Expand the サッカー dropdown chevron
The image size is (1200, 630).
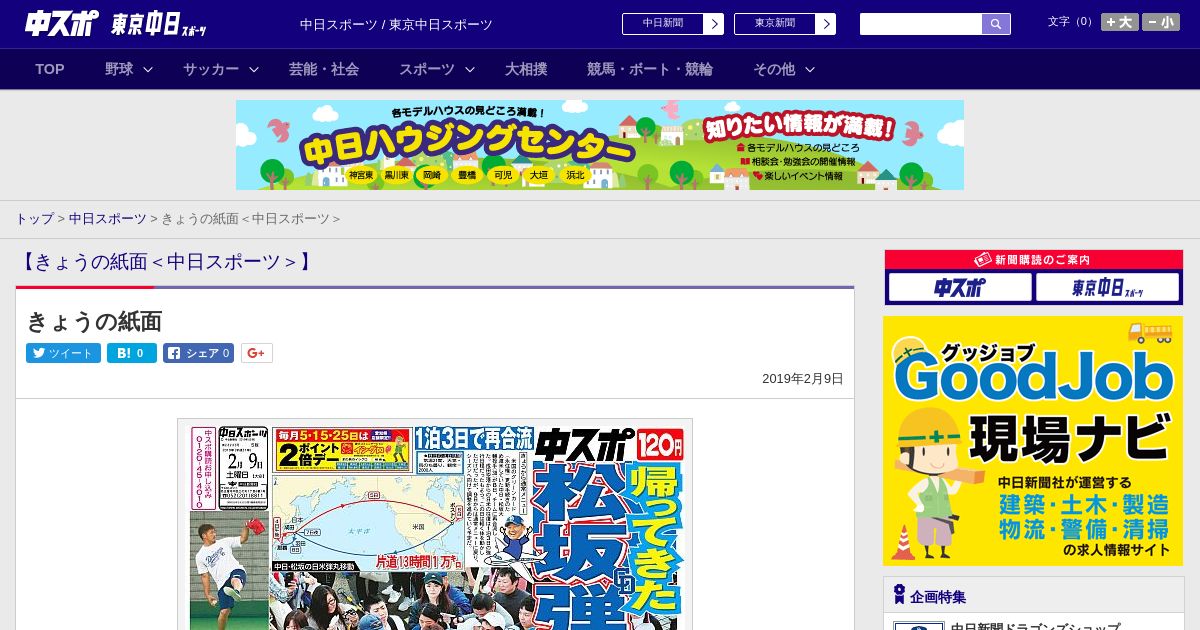(254, 69)
